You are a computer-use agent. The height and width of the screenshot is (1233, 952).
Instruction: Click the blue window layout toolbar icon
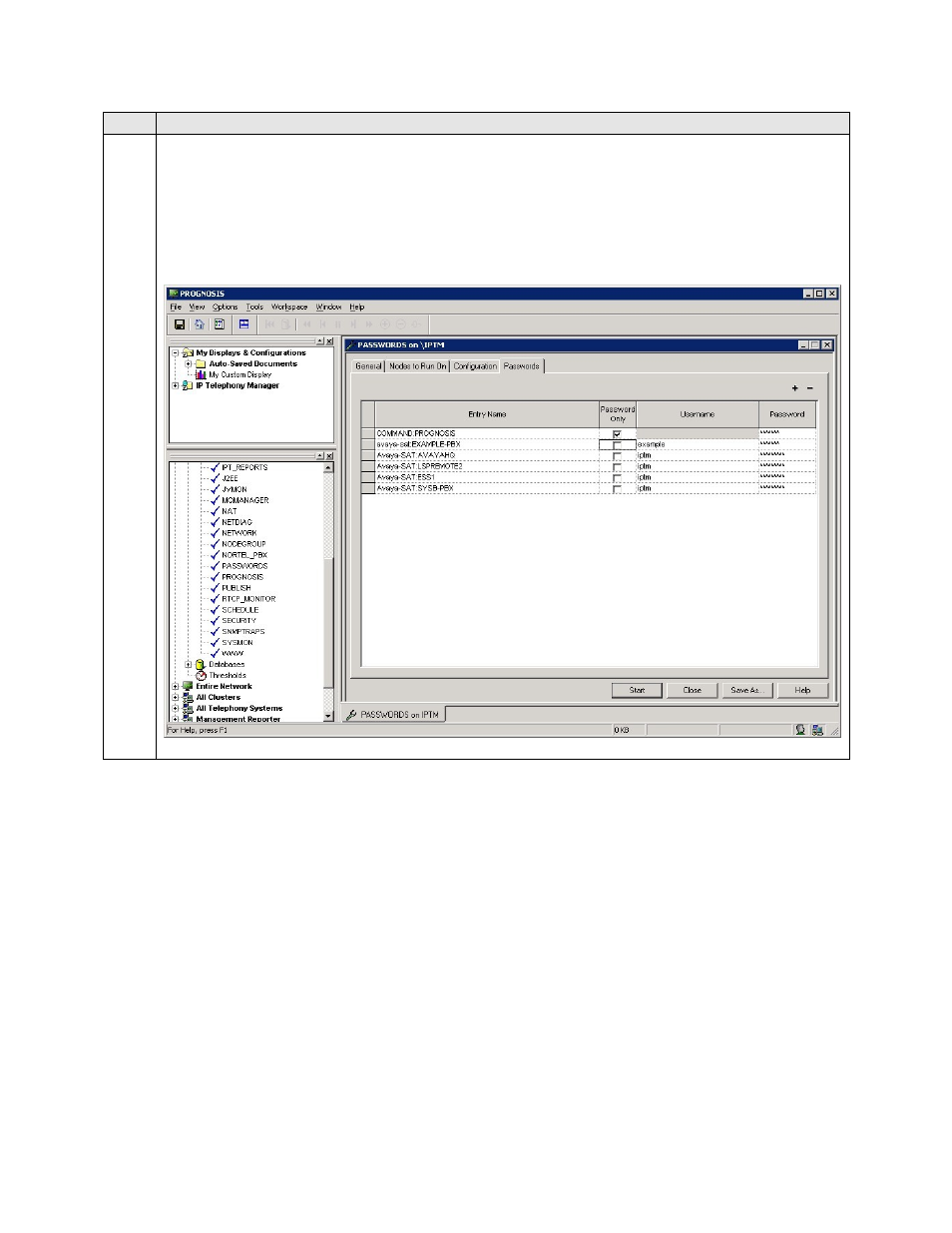(243, 324)
